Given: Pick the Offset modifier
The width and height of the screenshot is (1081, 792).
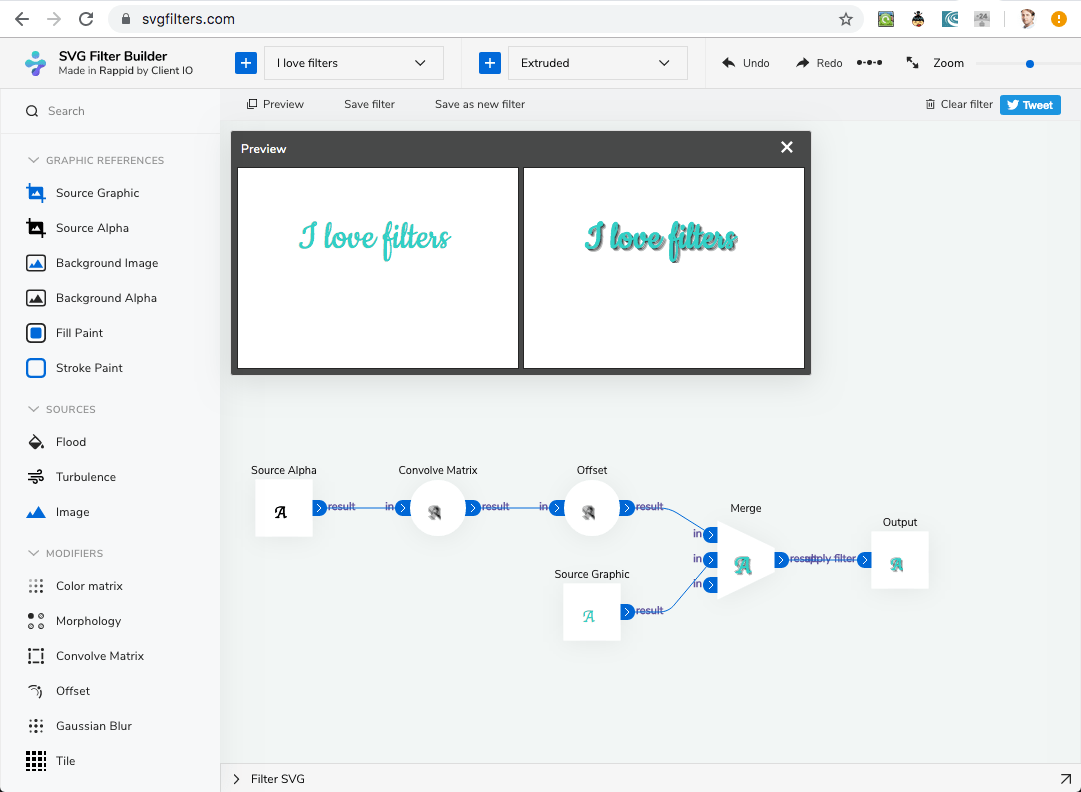Looking at the screenshot, I should point(72,690).
